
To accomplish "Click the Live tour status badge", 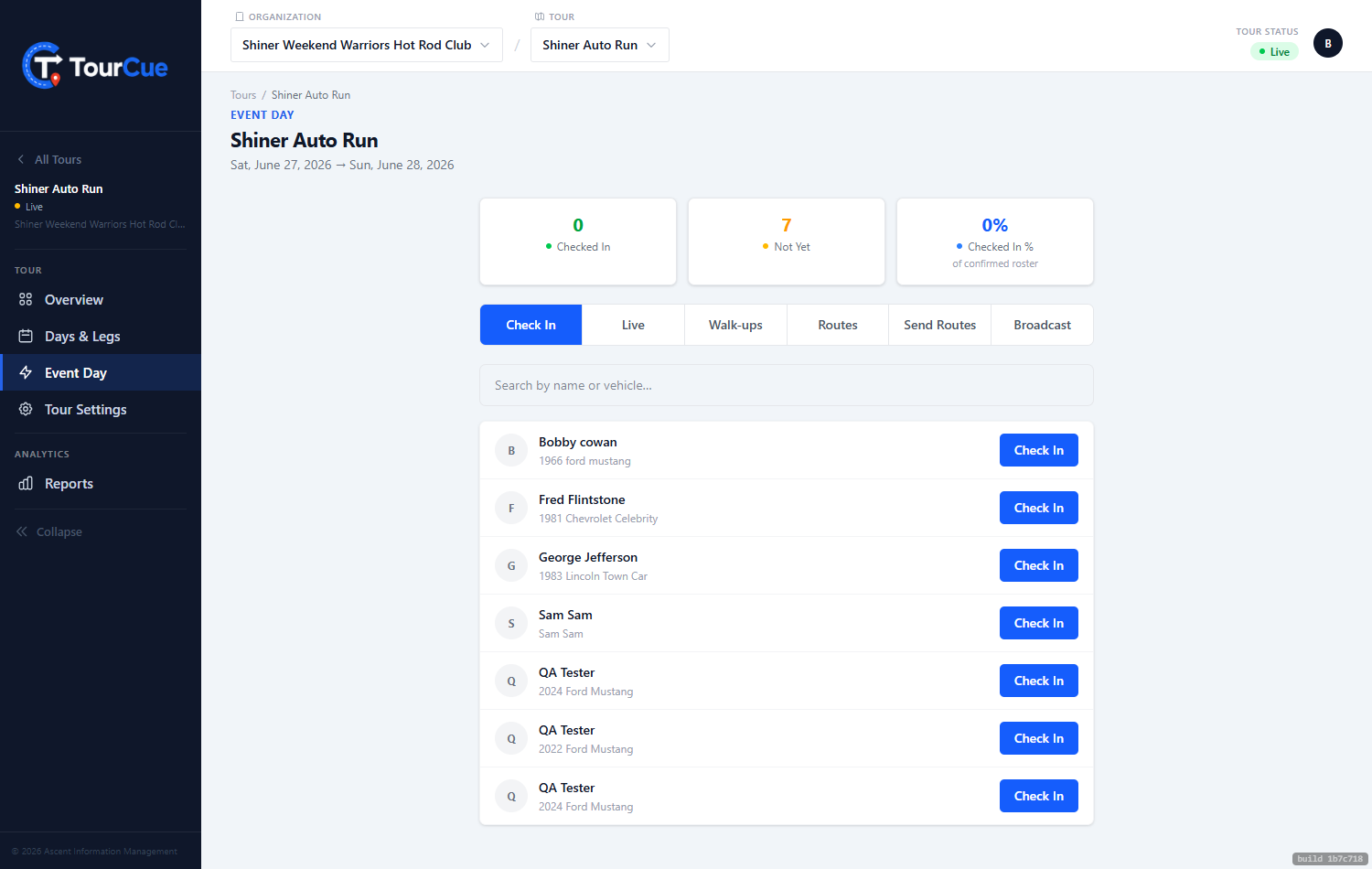I will point(1274,51).
